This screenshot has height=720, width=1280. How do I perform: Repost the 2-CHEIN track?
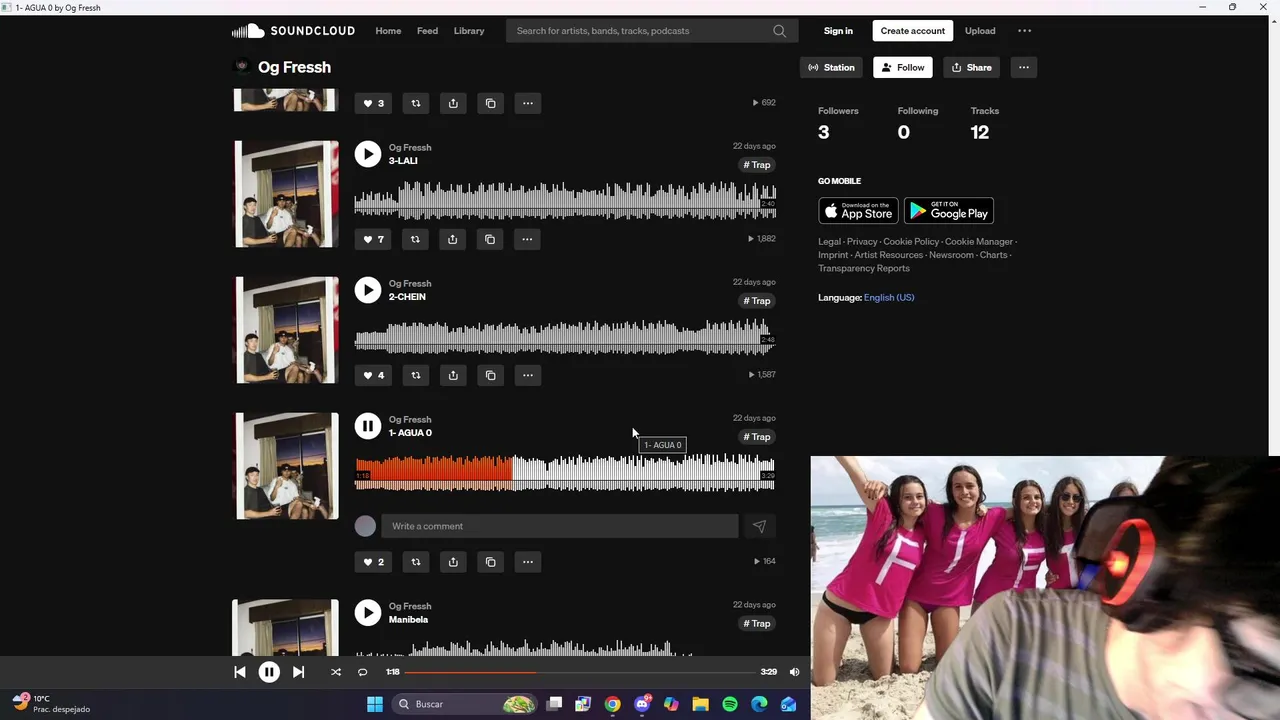[x=415, y=375]
